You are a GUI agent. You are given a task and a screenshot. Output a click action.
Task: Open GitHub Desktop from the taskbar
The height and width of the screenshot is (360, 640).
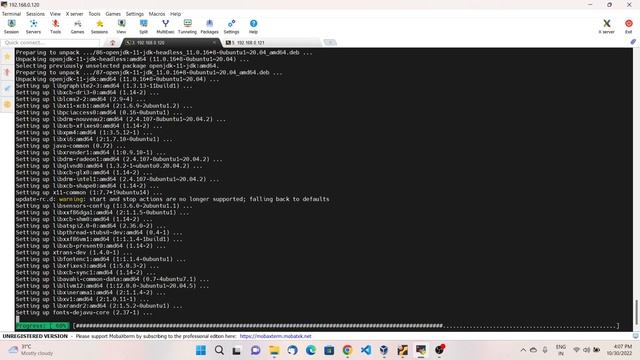(x=292, y=350)
